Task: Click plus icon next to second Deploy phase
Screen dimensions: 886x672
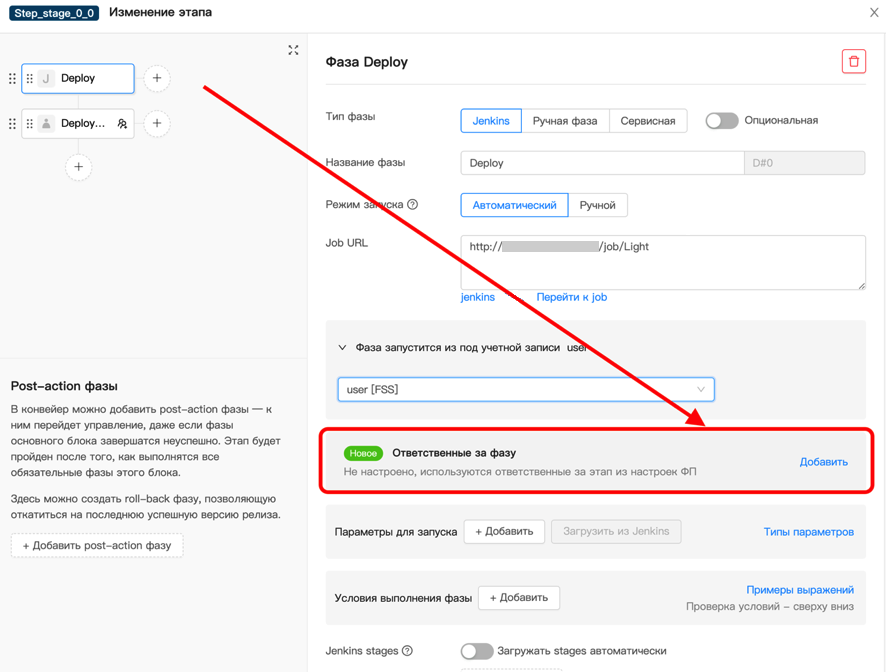Action: click(x=157, y=123)
